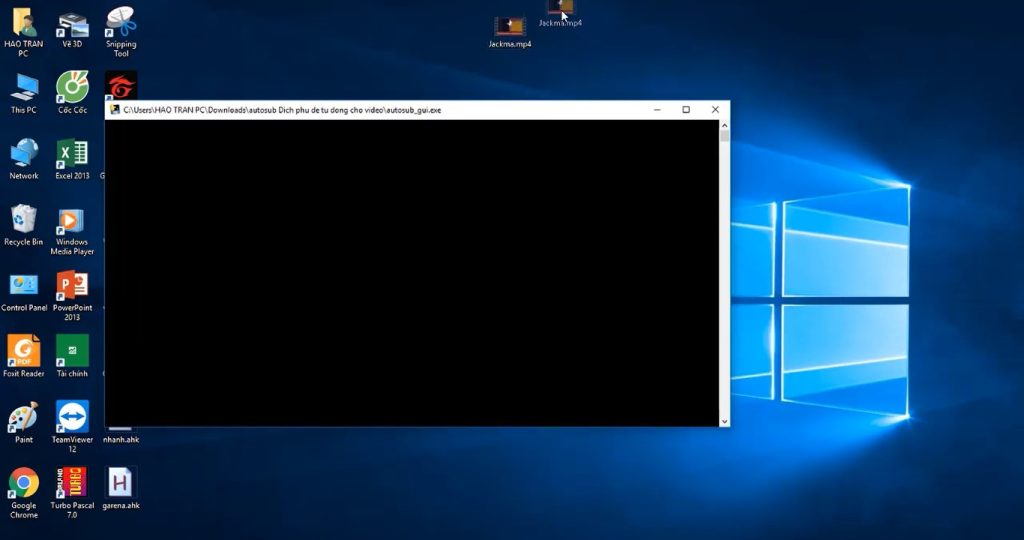Launch Windows Media Player shortcut
This screenshot has height=540, width=1024.
pyautogui.click(x=72, y=222)
